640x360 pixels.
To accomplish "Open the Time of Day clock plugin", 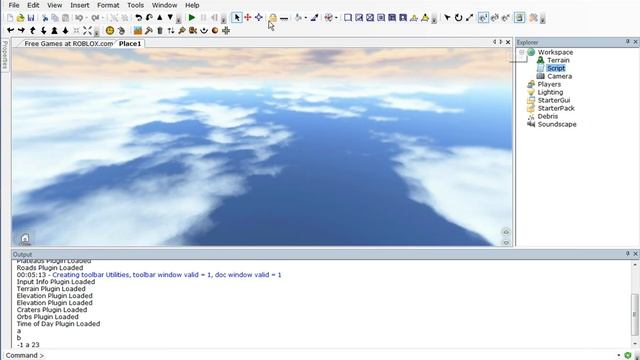I will tap(110, 31).
